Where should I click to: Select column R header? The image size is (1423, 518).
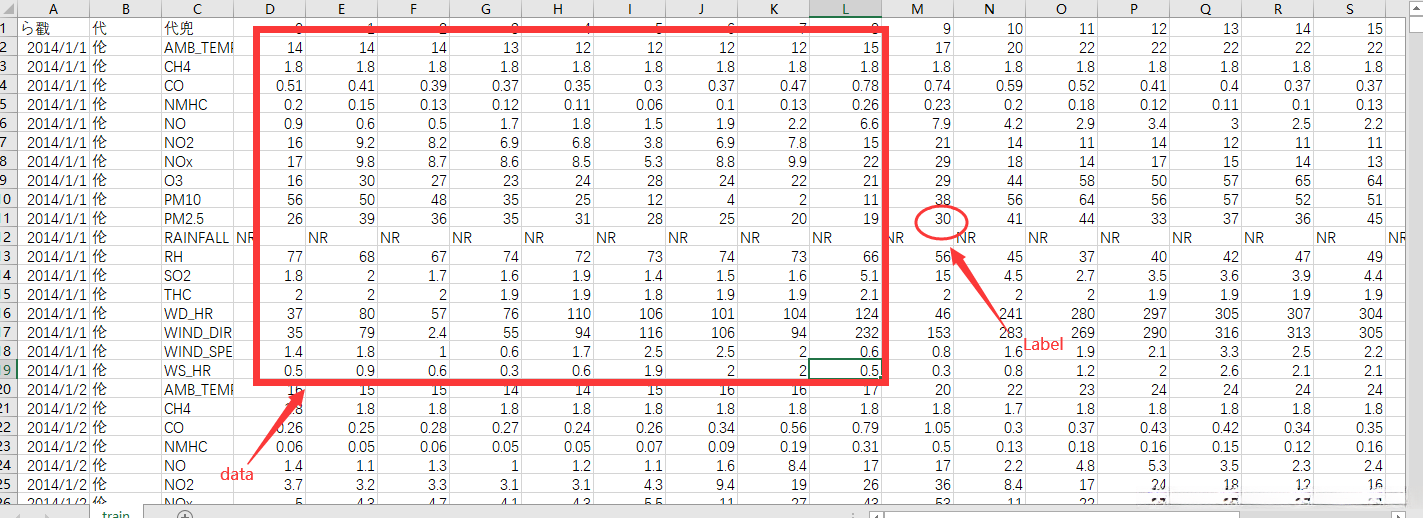1277,8
